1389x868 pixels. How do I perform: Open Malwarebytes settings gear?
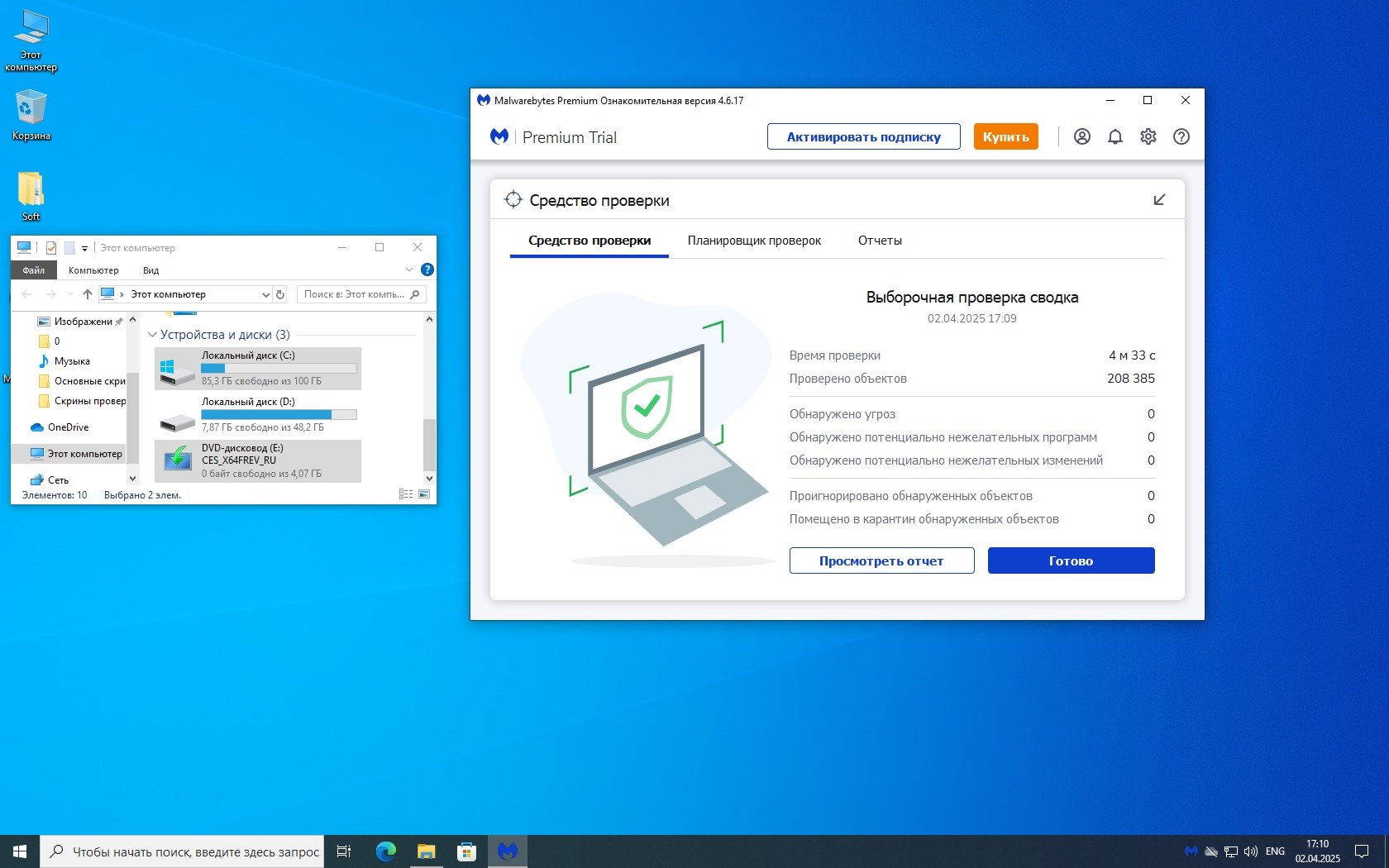point(1148,137)
